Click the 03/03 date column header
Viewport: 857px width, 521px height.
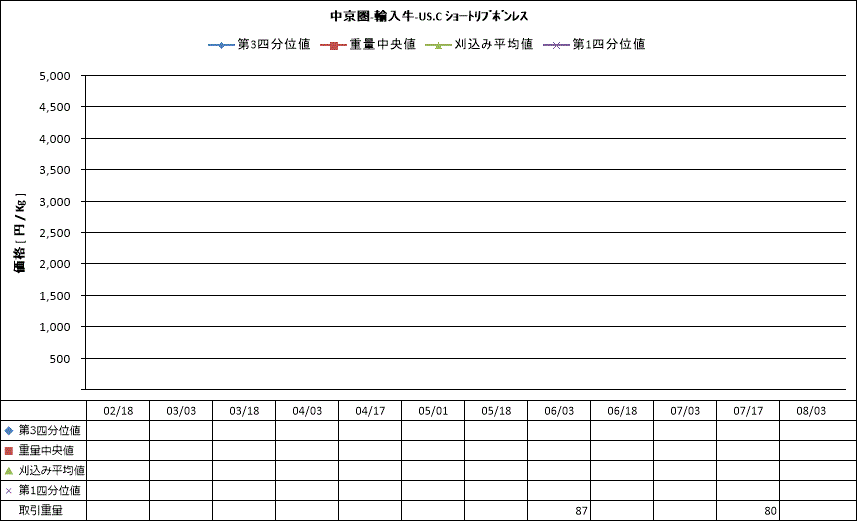[181, 411]
